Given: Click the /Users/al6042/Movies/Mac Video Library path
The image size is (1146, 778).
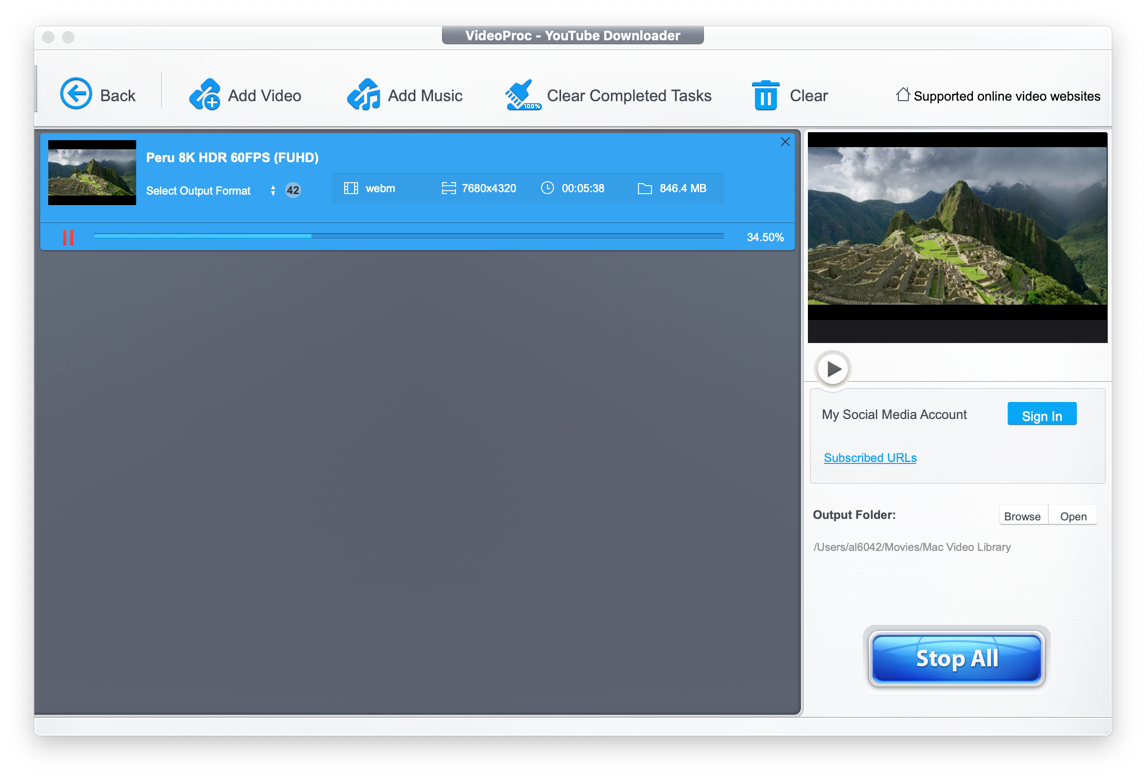Looking at the screenshot, I should (912, 547).
